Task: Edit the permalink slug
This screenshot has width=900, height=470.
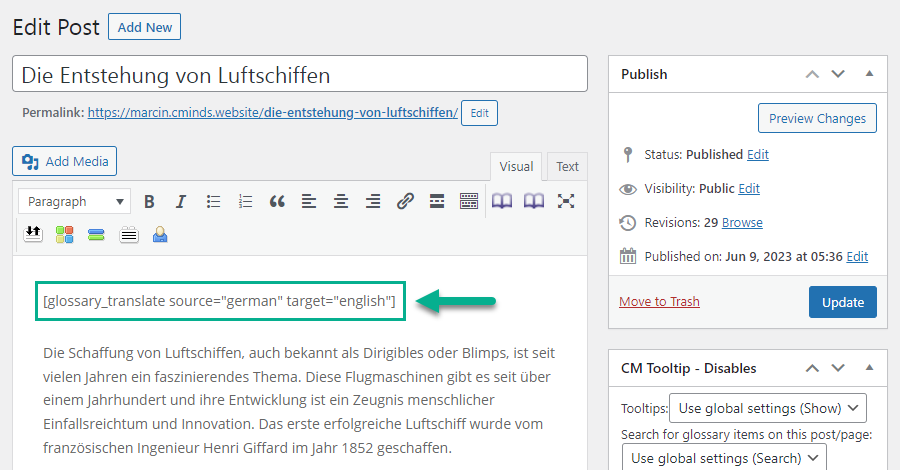Action: coord(479,113)
